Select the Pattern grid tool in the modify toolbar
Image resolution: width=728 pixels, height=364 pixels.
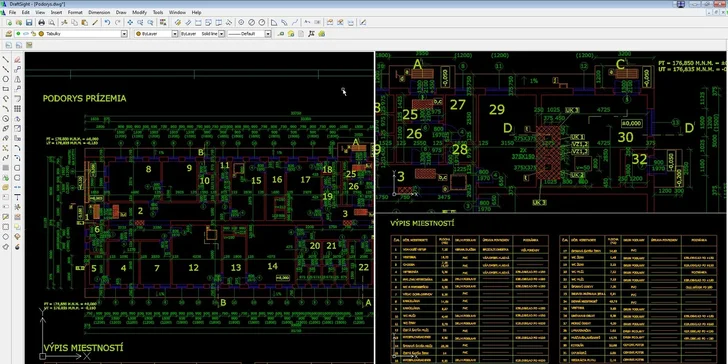coord(18,109)
